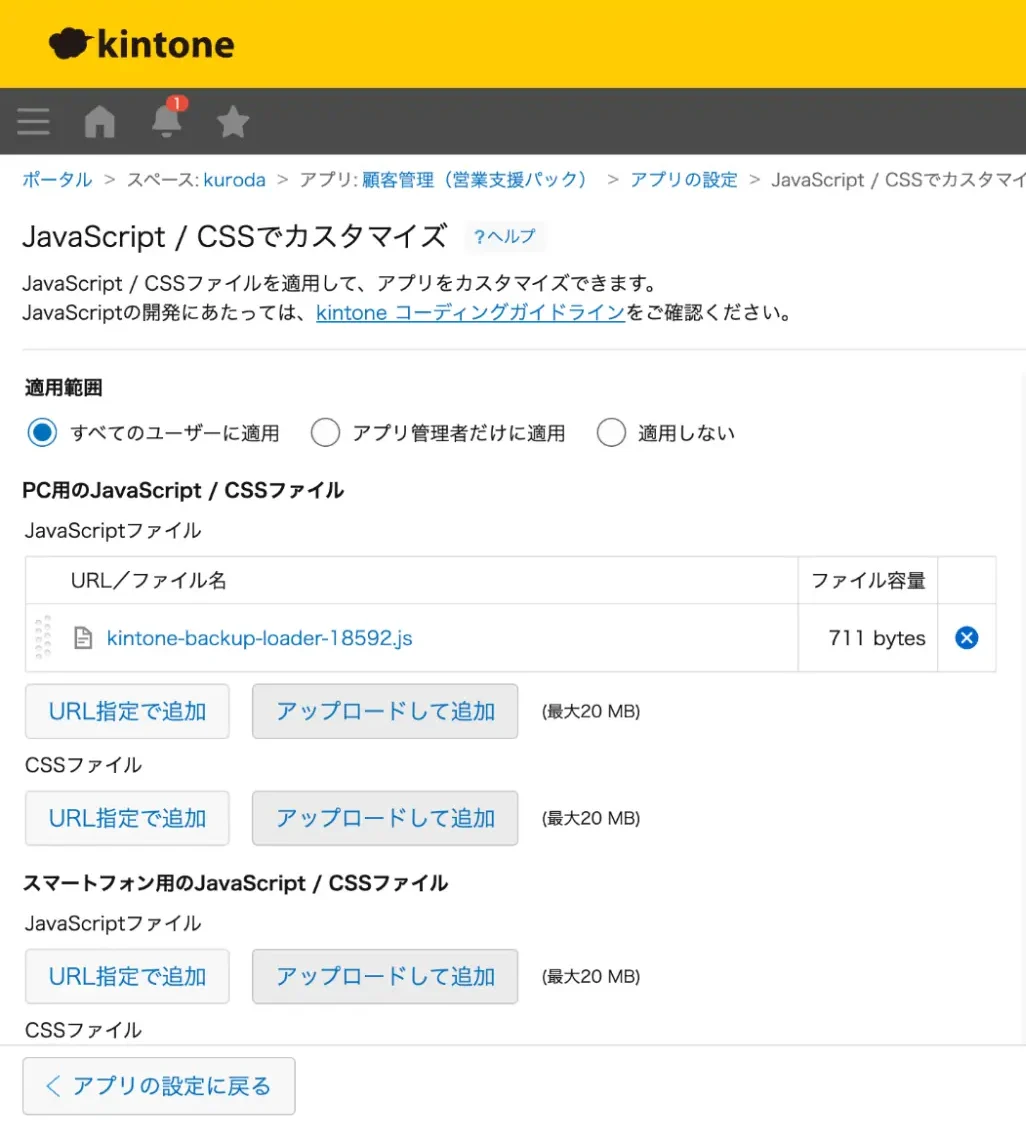1026x1126 pixels.
Task: Click the ファイル容量 column header
Action: (x=867, y=580)
